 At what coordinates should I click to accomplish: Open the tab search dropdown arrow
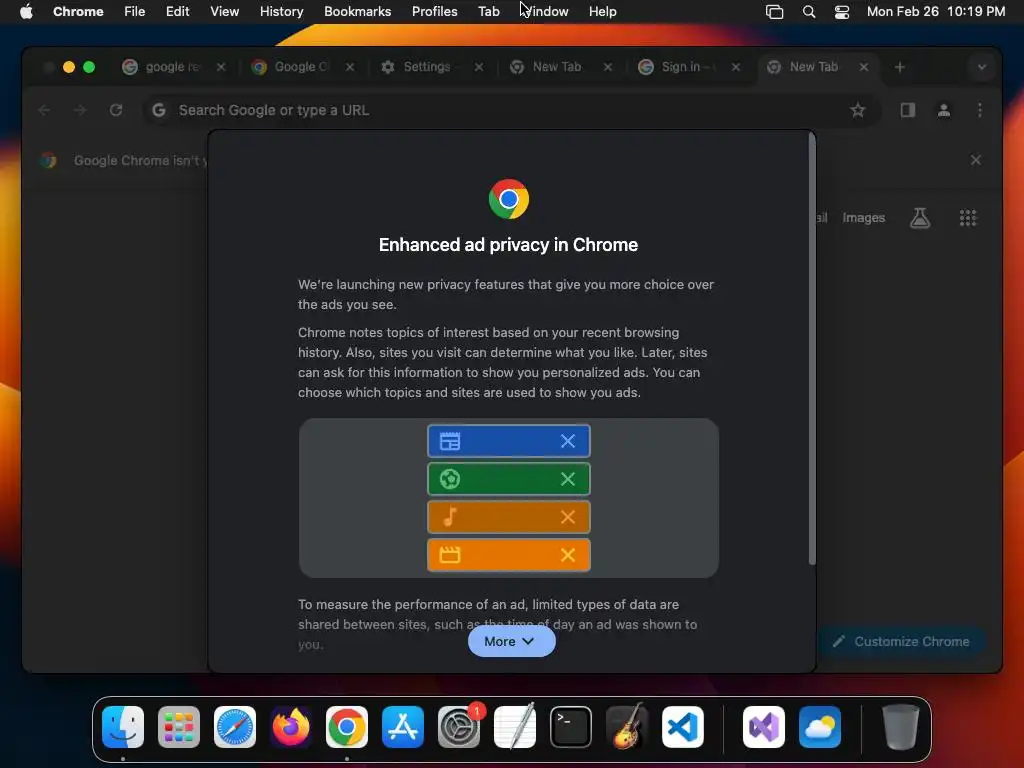(x=982, y=67)
